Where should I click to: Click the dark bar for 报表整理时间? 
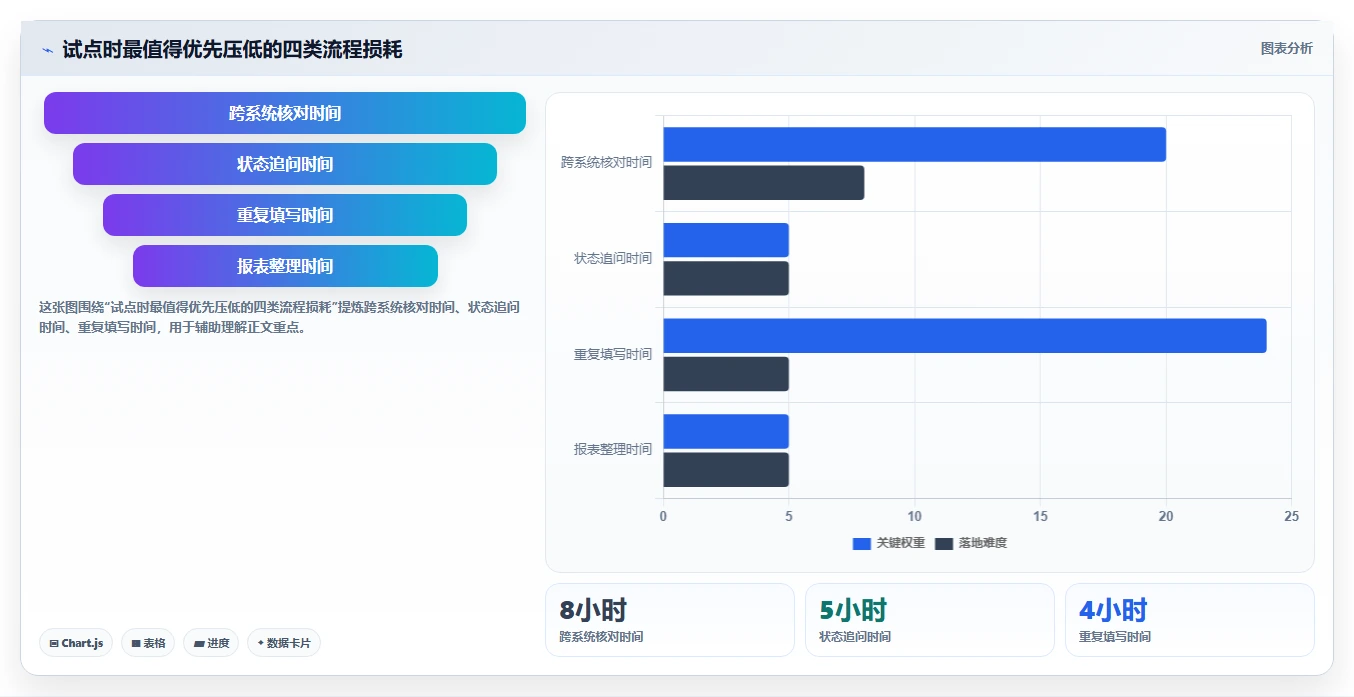click(x=726, y=470)
